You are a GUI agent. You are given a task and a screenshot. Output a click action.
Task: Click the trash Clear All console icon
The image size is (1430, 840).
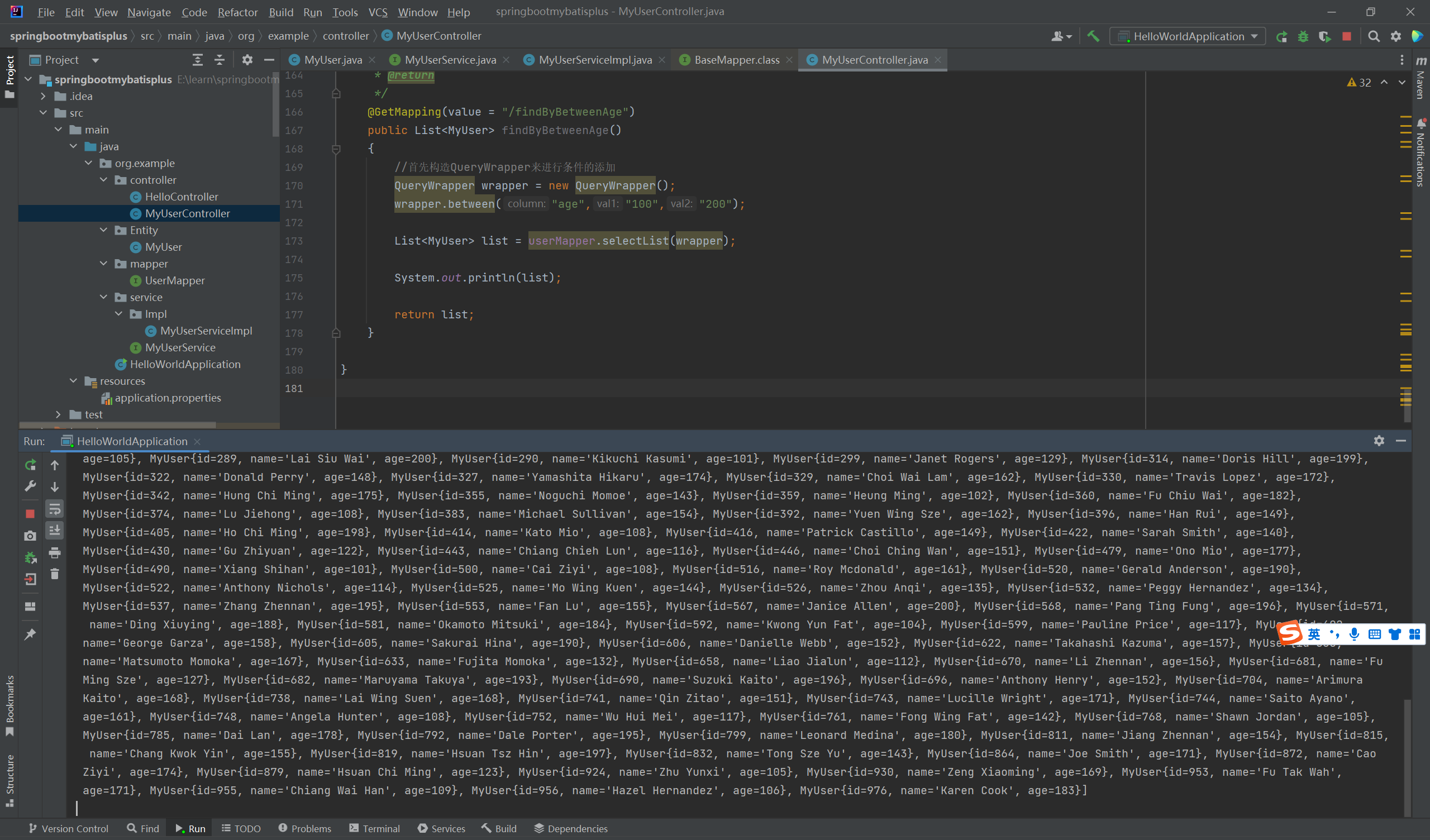(x=55, y=574)
